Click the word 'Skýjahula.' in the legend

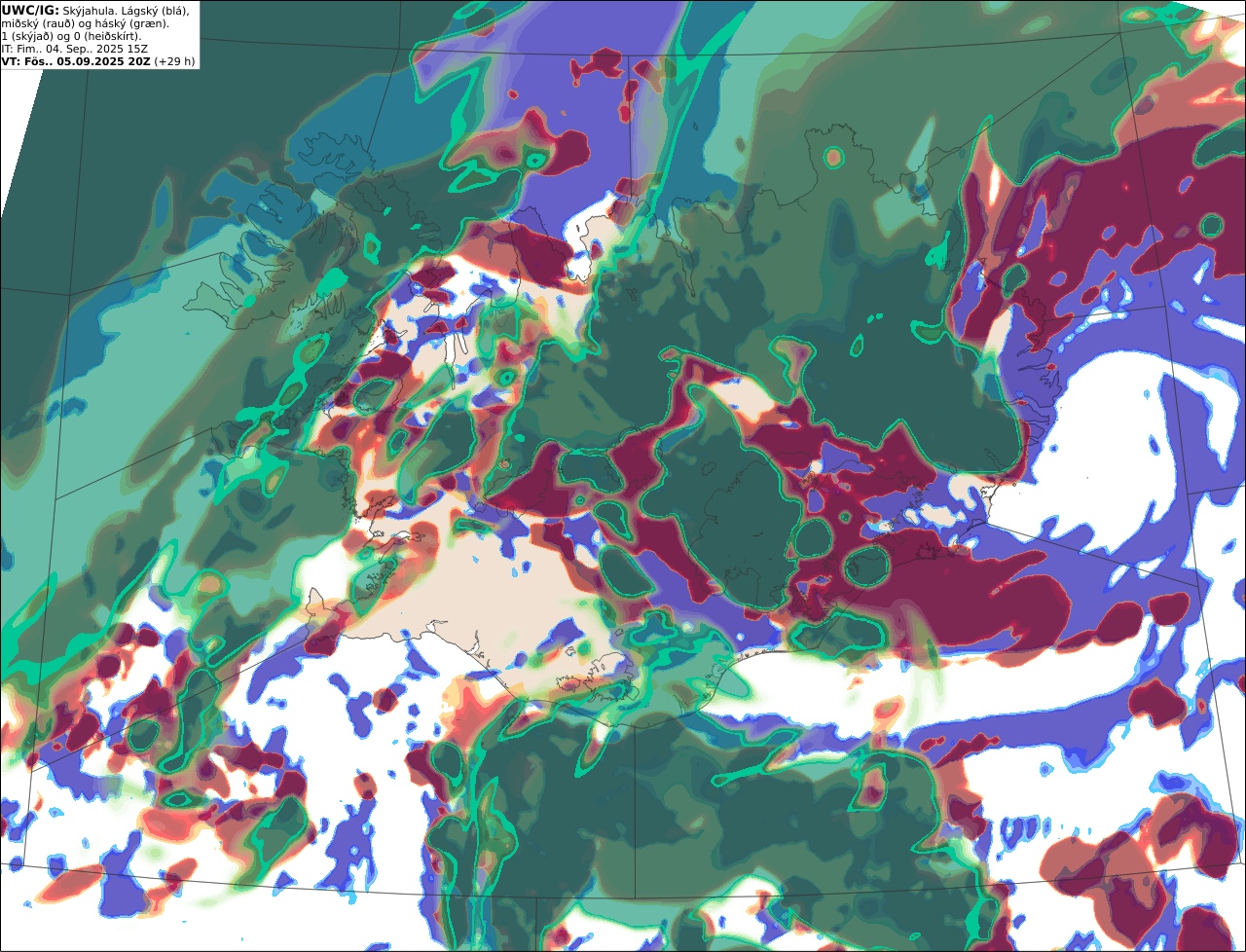pos(90,10)
